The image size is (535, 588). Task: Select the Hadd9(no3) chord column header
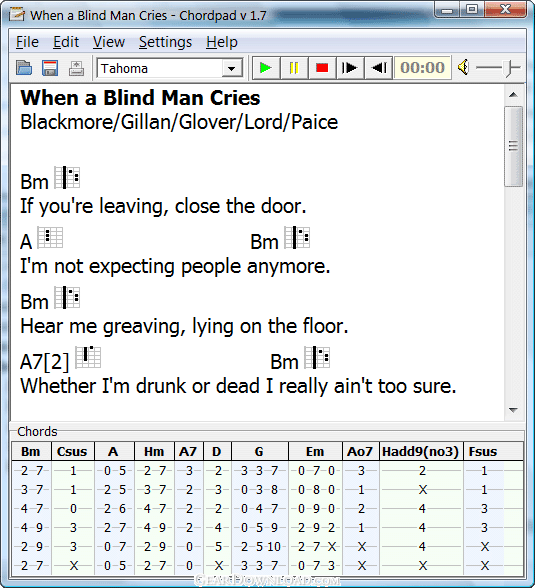click(x=421, y=452)
